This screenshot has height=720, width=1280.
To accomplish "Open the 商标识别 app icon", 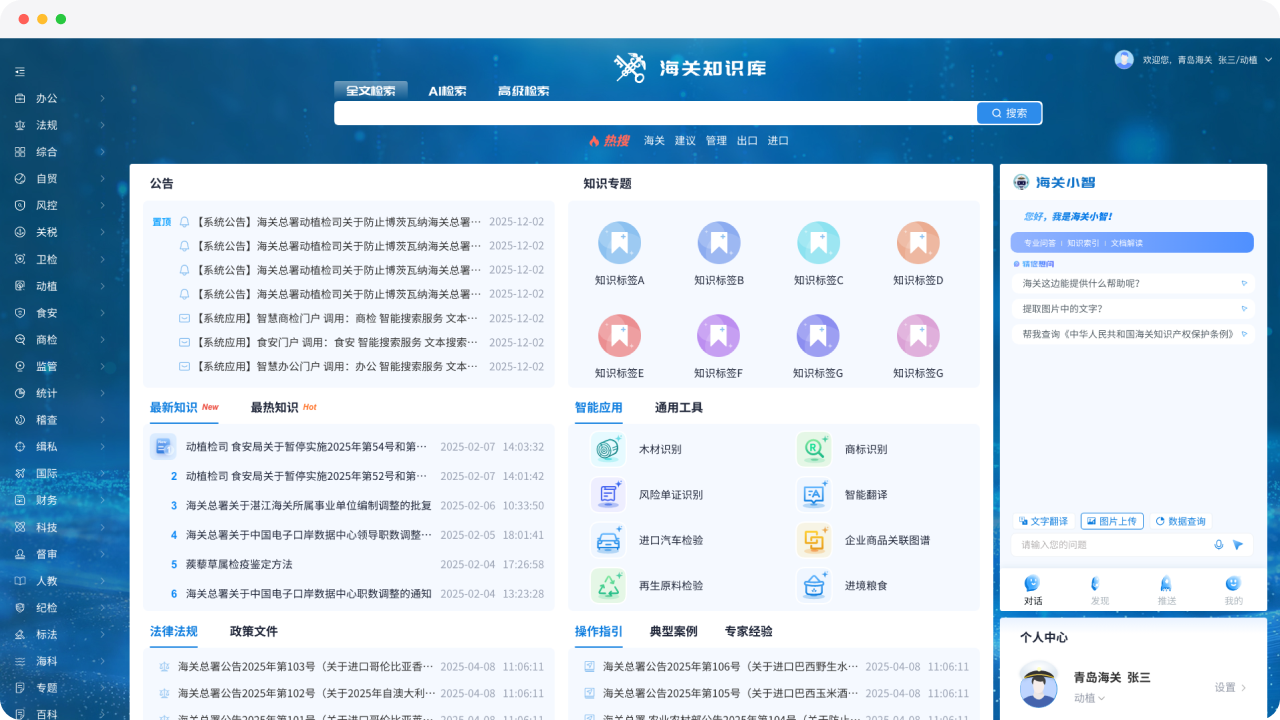I will (814, 450).
